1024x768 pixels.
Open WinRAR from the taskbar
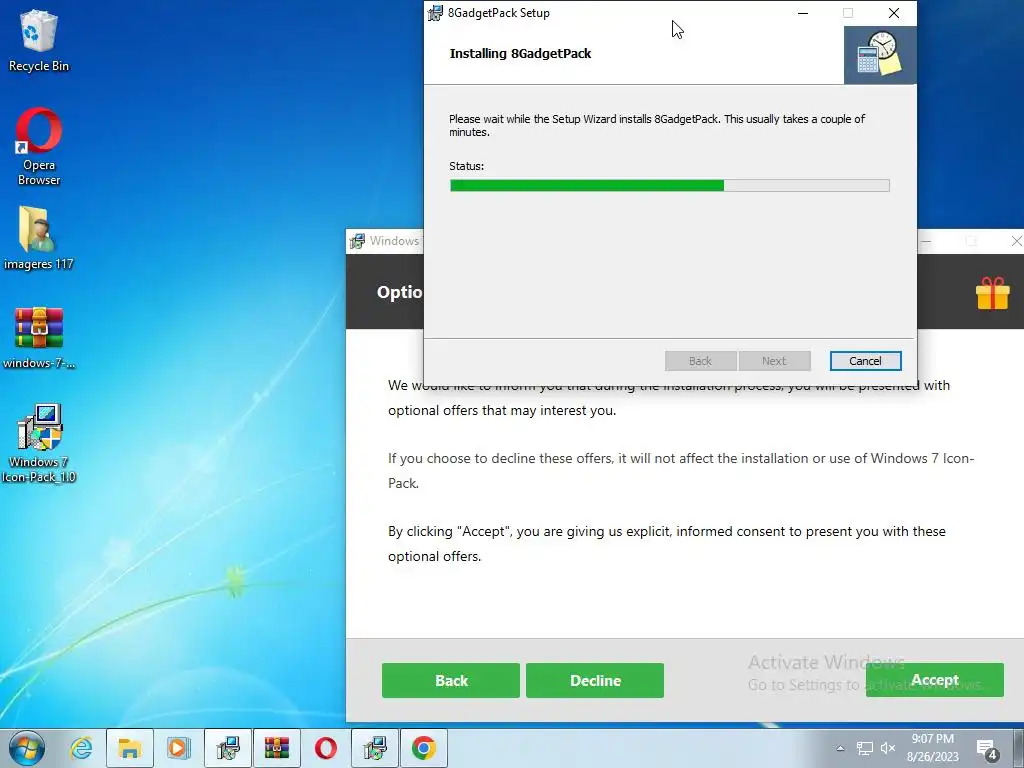(x=277, y=748)
